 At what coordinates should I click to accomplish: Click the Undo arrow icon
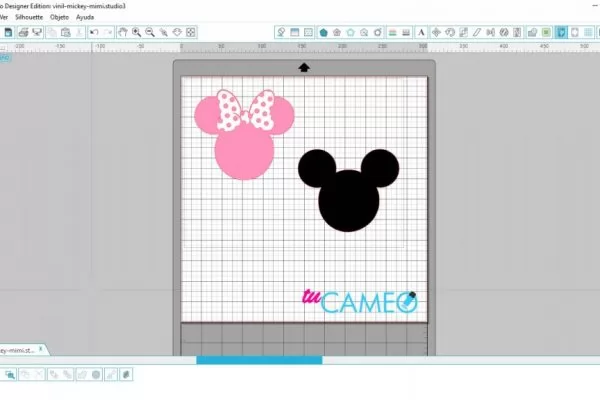click(94, 32)
